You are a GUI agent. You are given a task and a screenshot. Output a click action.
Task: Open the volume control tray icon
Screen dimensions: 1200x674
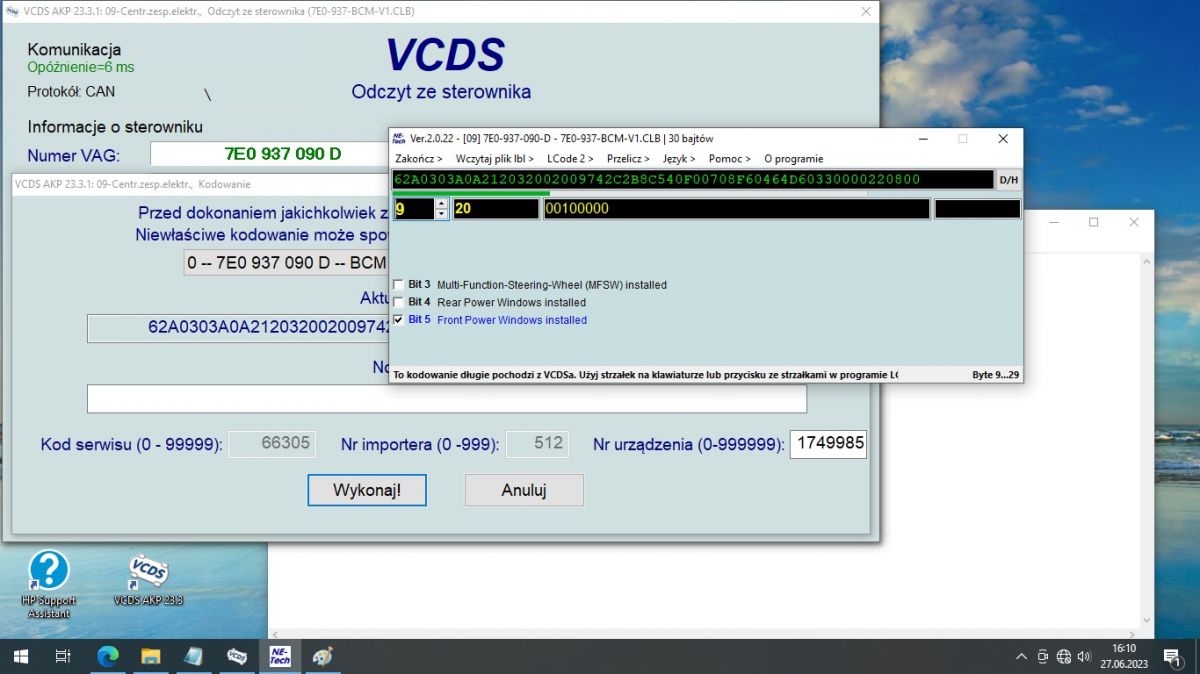[x=1085, y=657]
